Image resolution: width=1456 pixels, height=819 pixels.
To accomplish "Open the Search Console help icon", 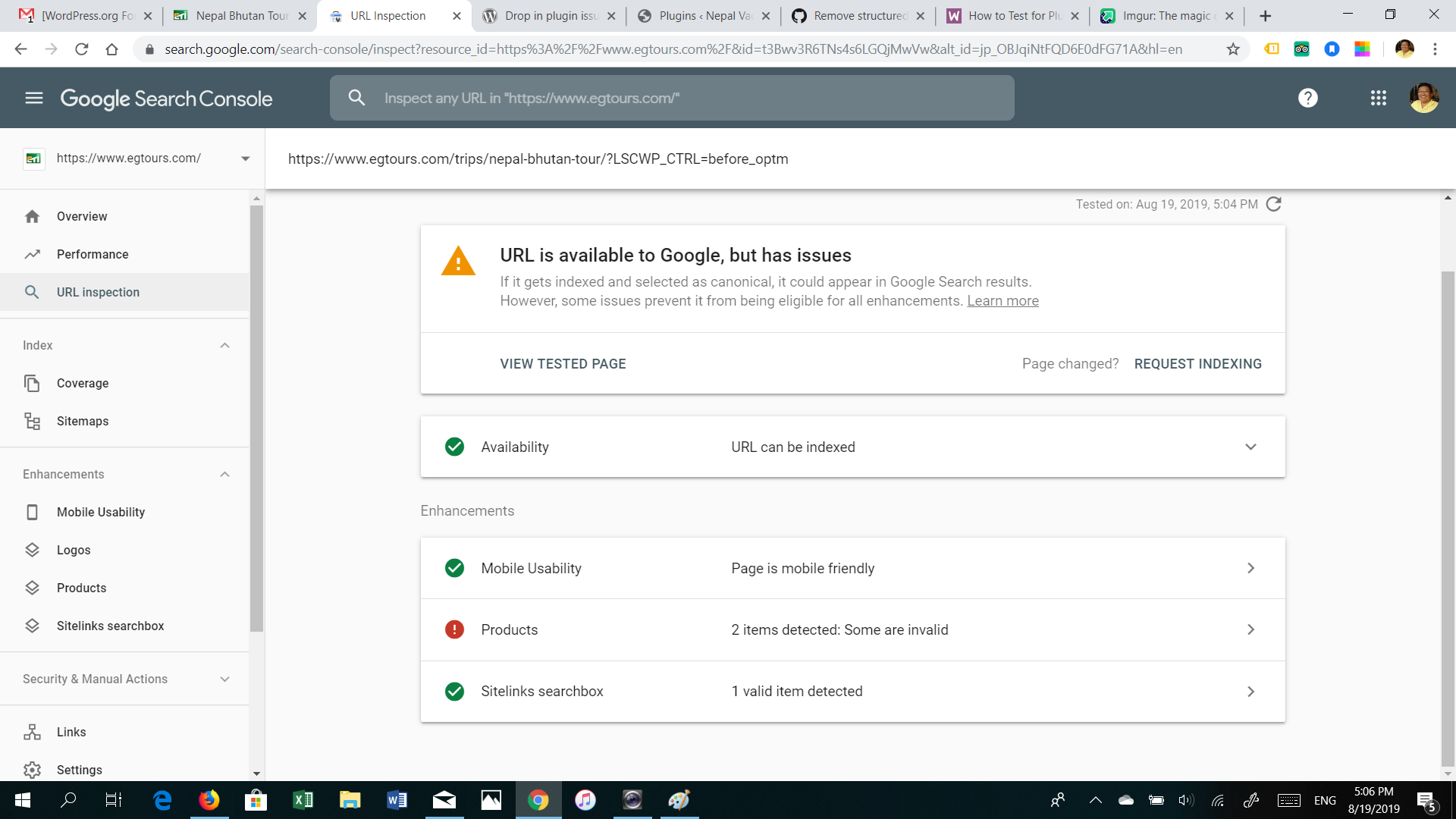I will [x=1308, y=98].
